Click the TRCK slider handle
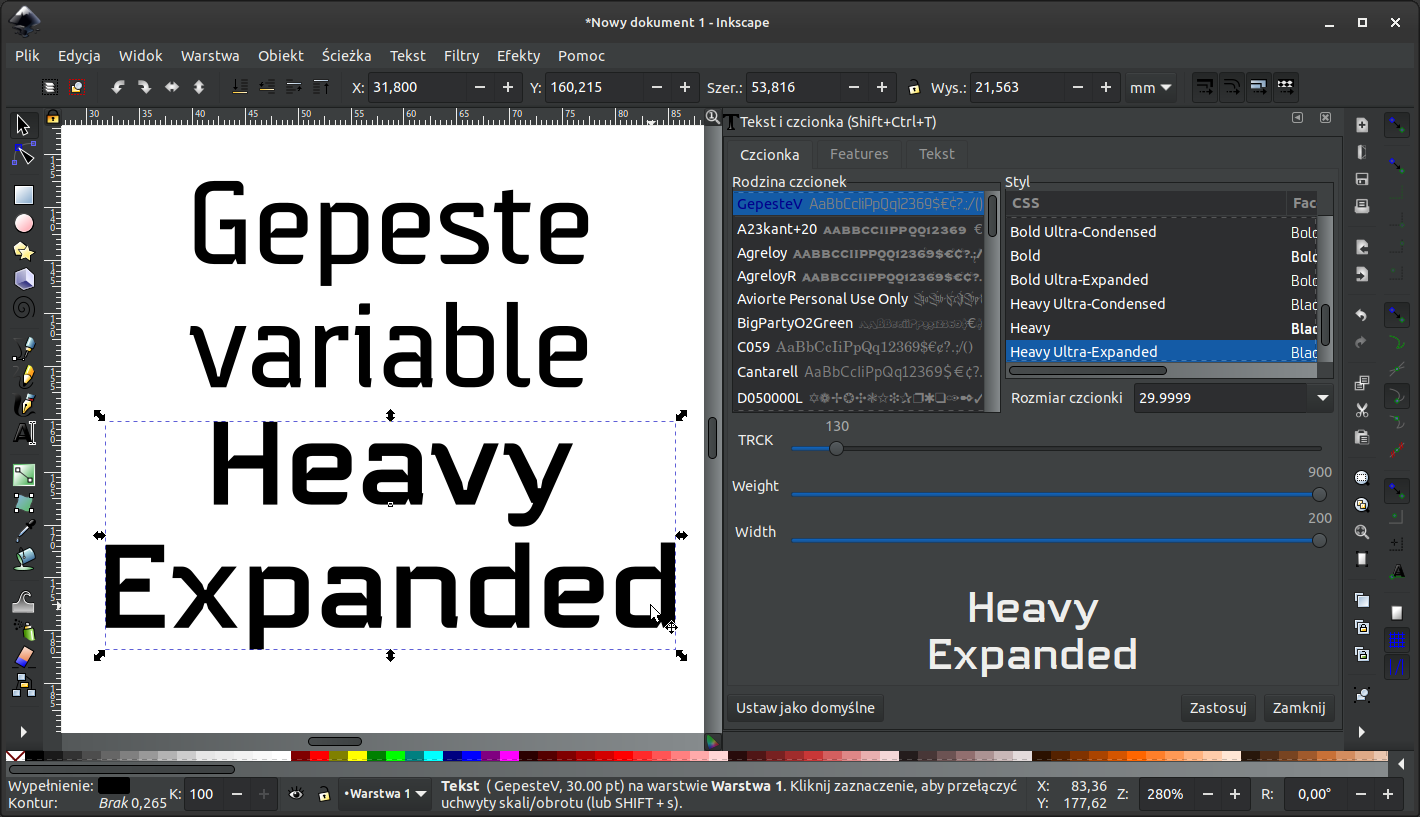Viewport: 1420px width, 817px height. pyautogui.click(x=836, y=448)
